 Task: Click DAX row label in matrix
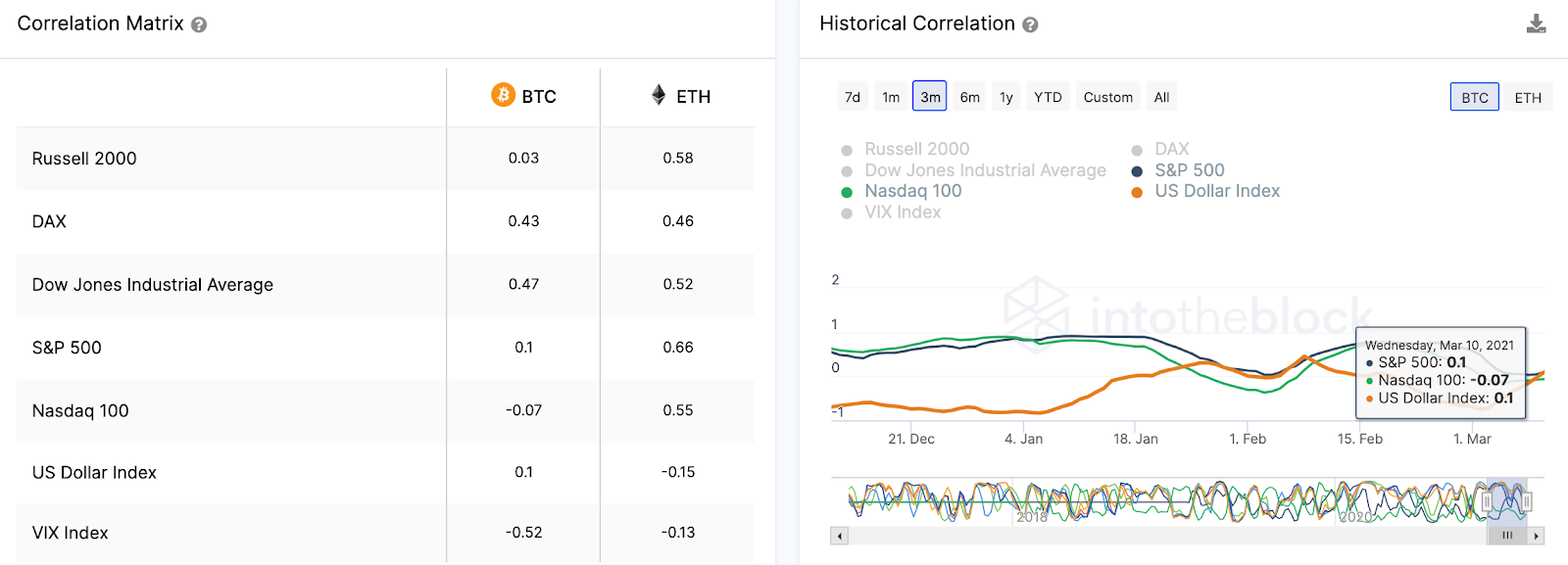[49, 221]
